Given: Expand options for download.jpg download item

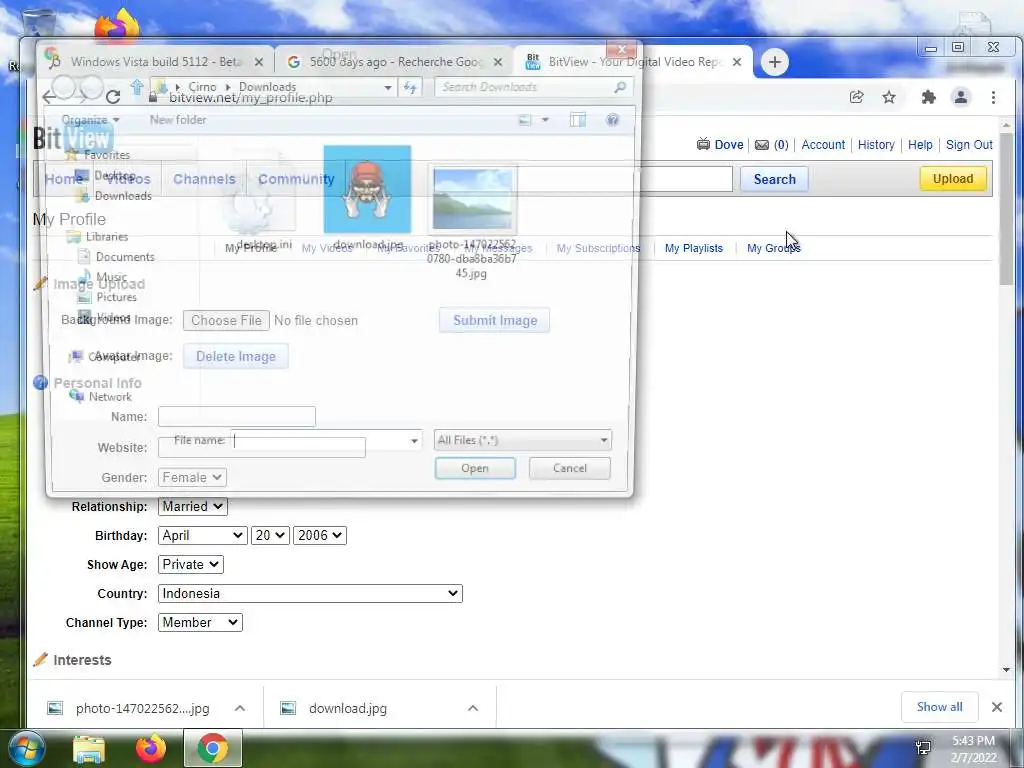Looking at the screenshot, I should click(x=473, y=708).
